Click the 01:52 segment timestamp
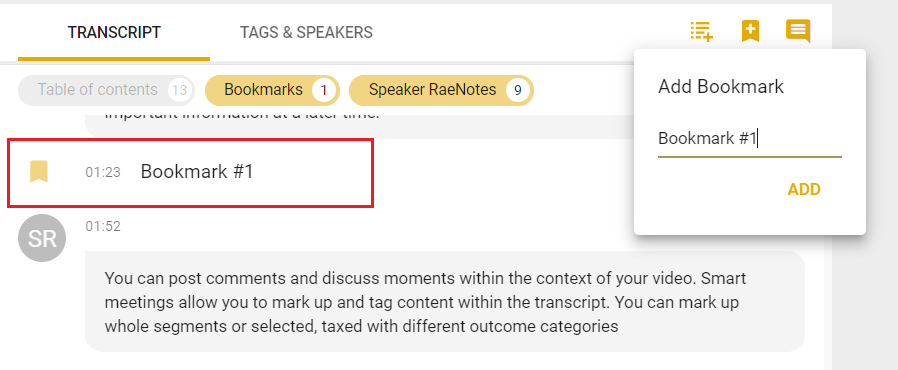 pyautogui.click(x=103, y=226)
